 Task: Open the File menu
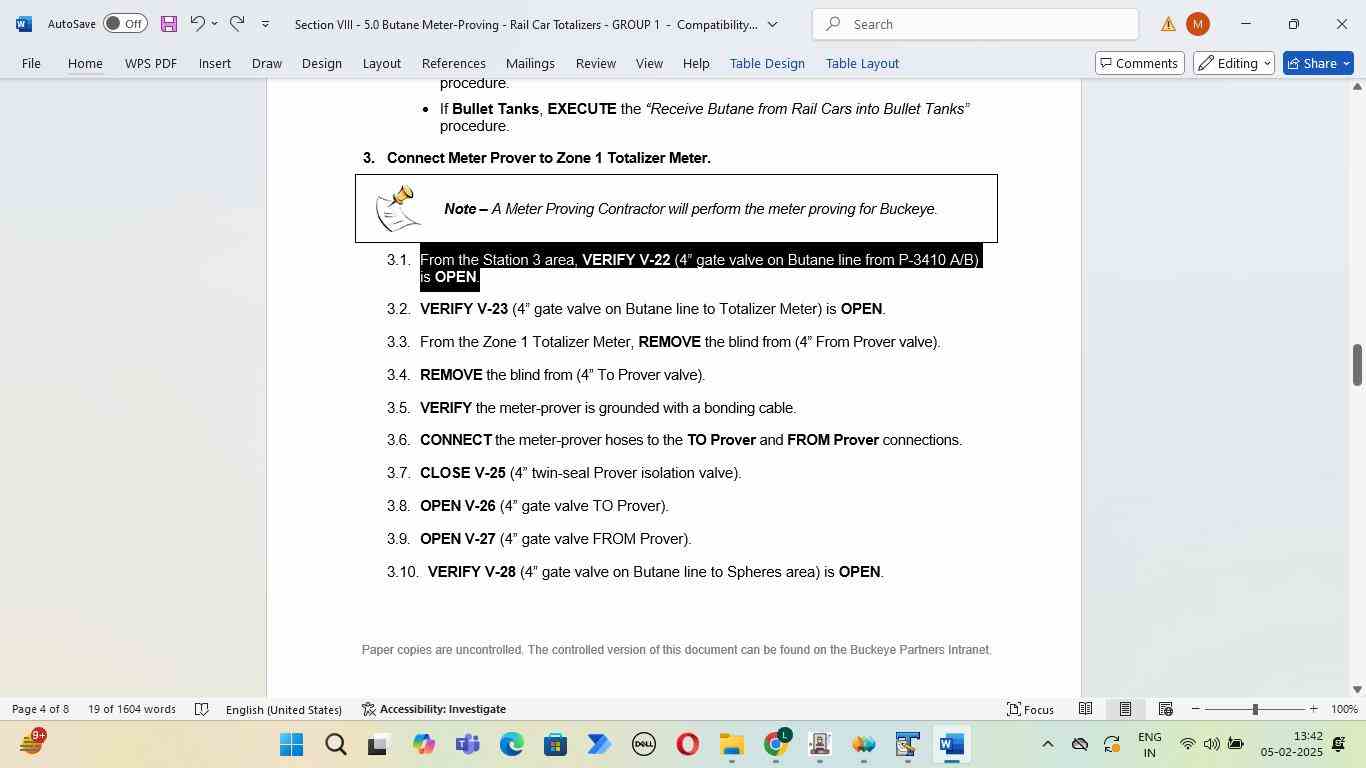pos(31,63)
